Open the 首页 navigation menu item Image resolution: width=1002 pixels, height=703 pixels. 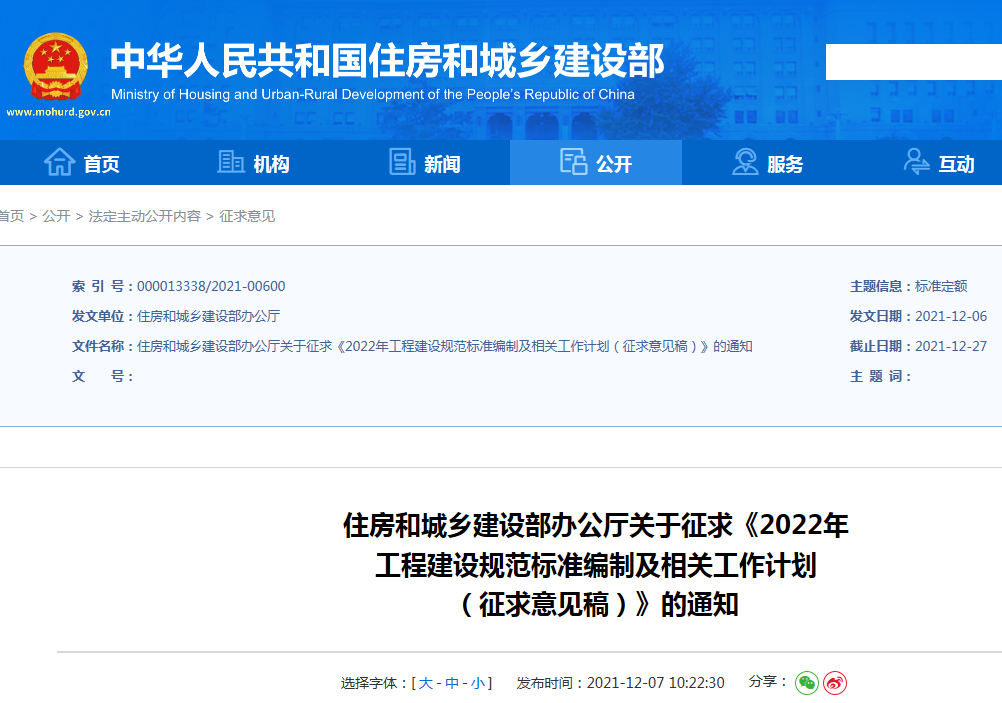click(82, 163)
